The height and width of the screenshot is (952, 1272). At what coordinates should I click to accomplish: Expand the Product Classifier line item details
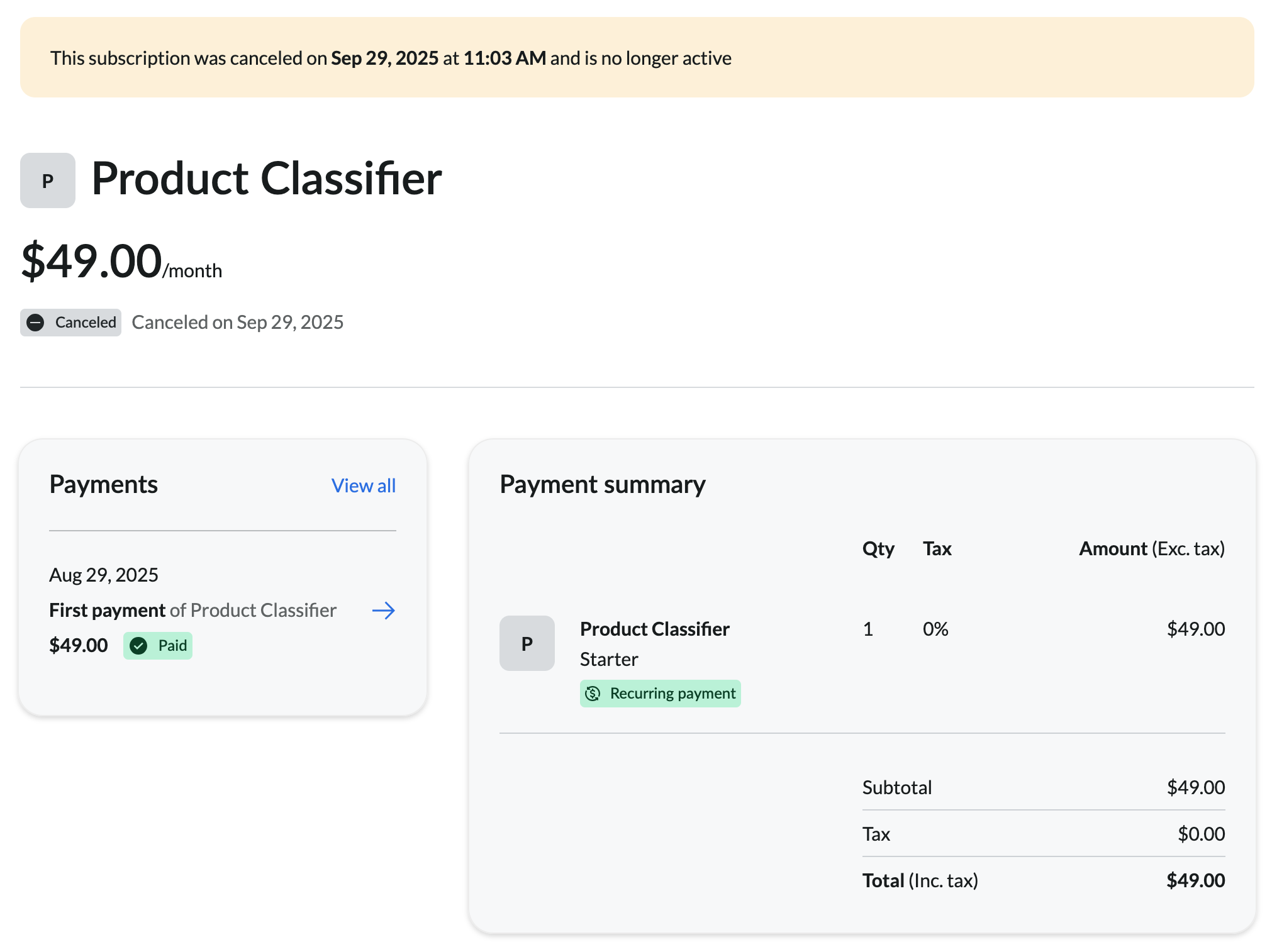click(655, 629)
